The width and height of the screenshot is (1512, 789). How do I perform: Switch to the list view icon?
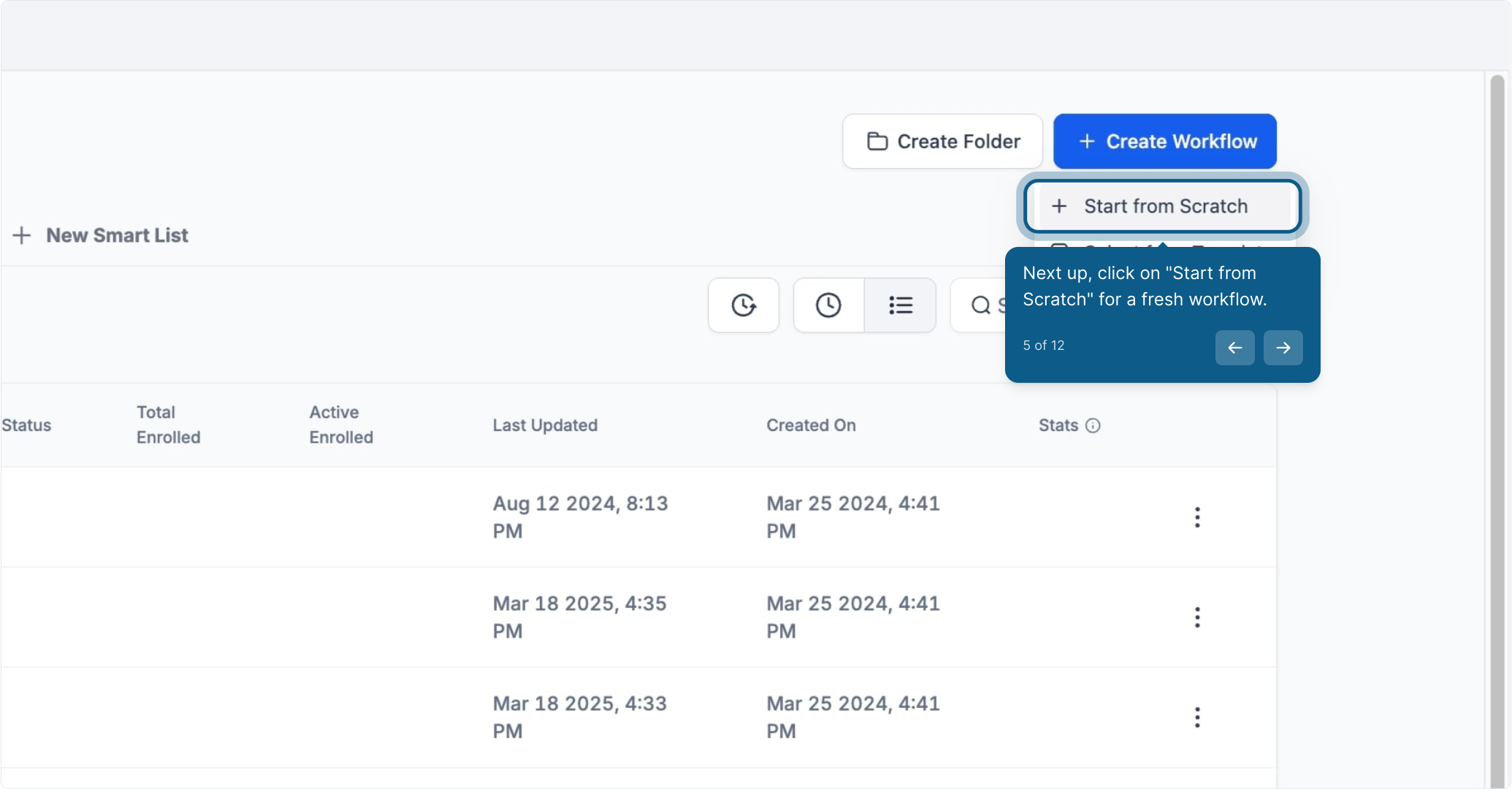coord(900,305)
